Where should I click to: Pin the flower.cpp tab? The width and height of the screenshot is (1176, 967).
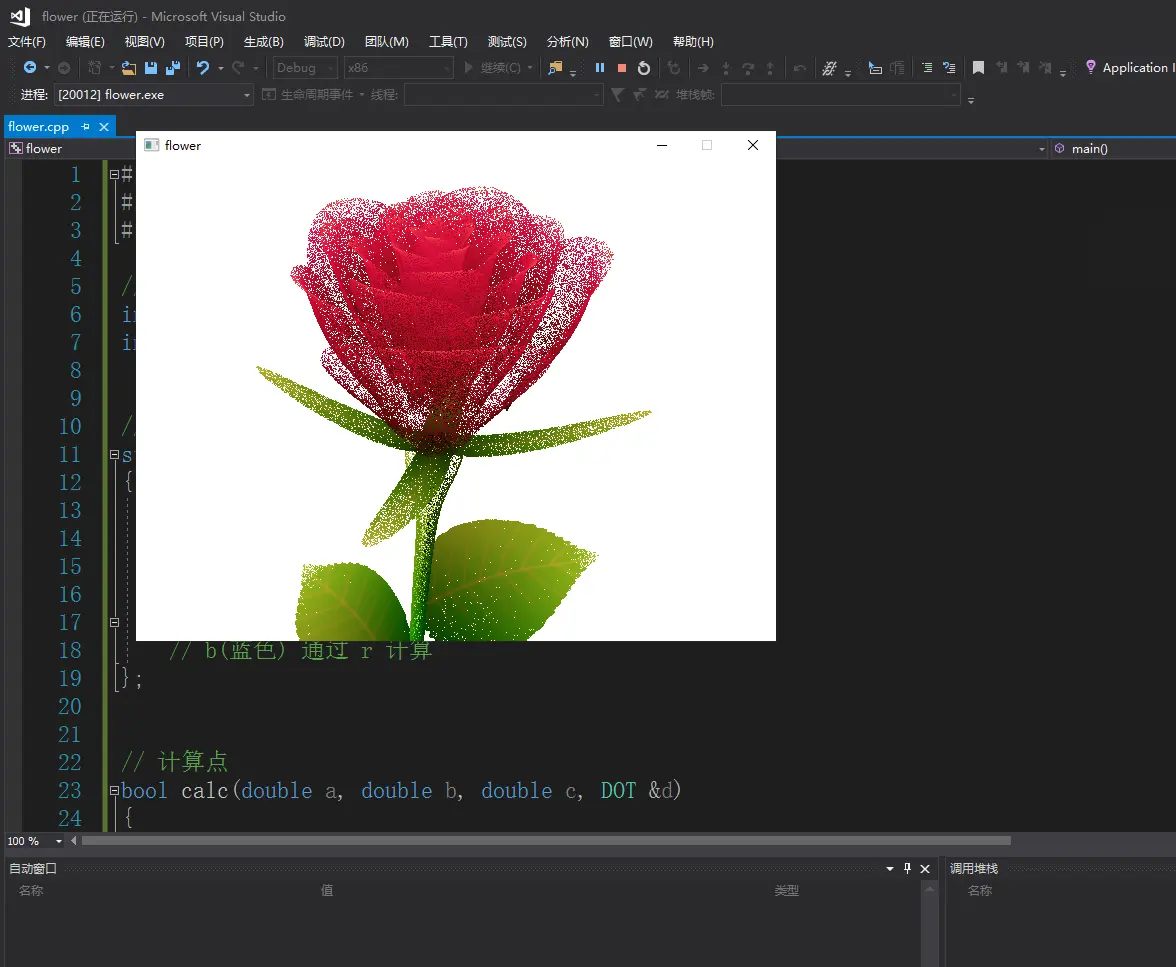pyautogui.click(x=86, y=127)
